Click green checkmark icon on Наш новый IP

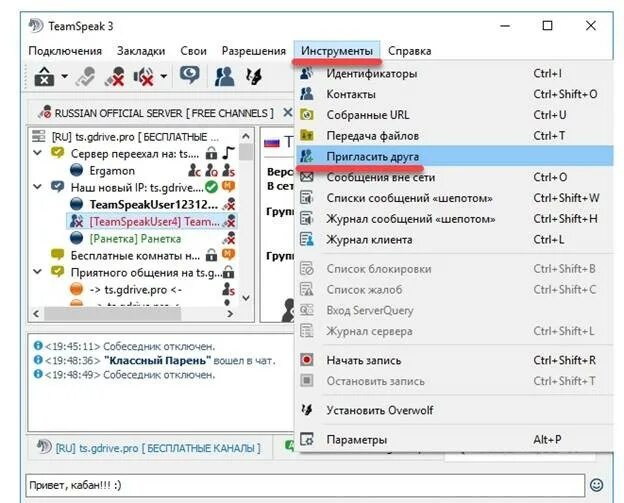pyautogui.click(x=211, y=187)
